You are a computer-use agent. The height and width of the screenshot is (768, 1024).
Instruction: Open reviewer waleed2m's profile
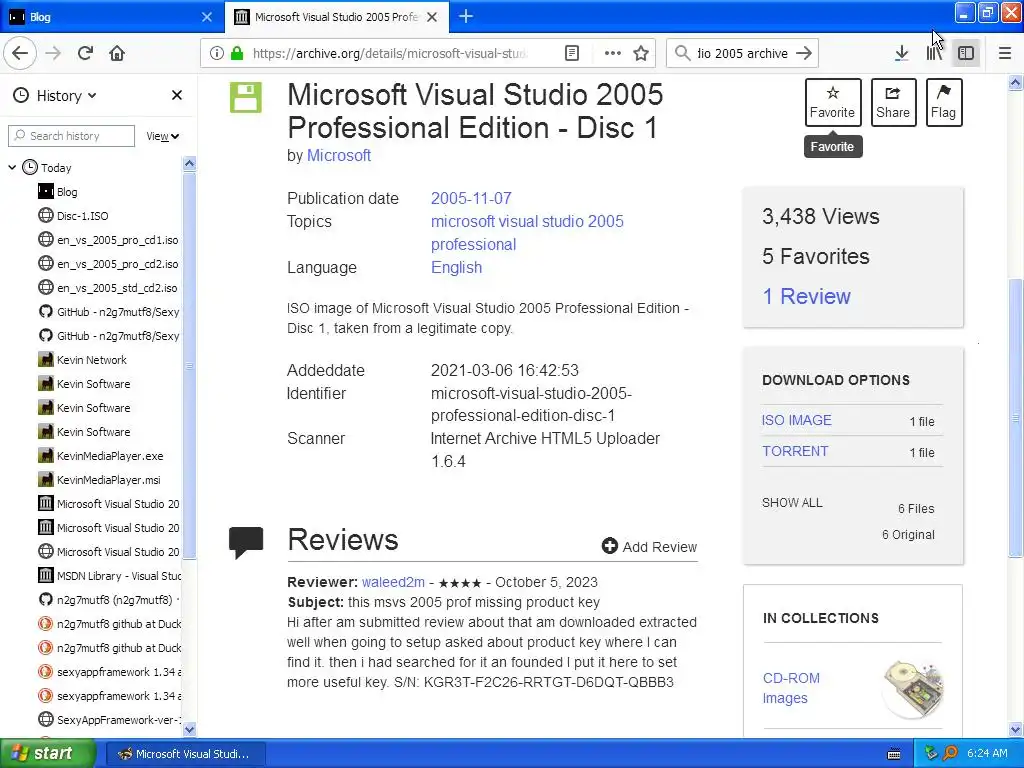pos(393,582)
